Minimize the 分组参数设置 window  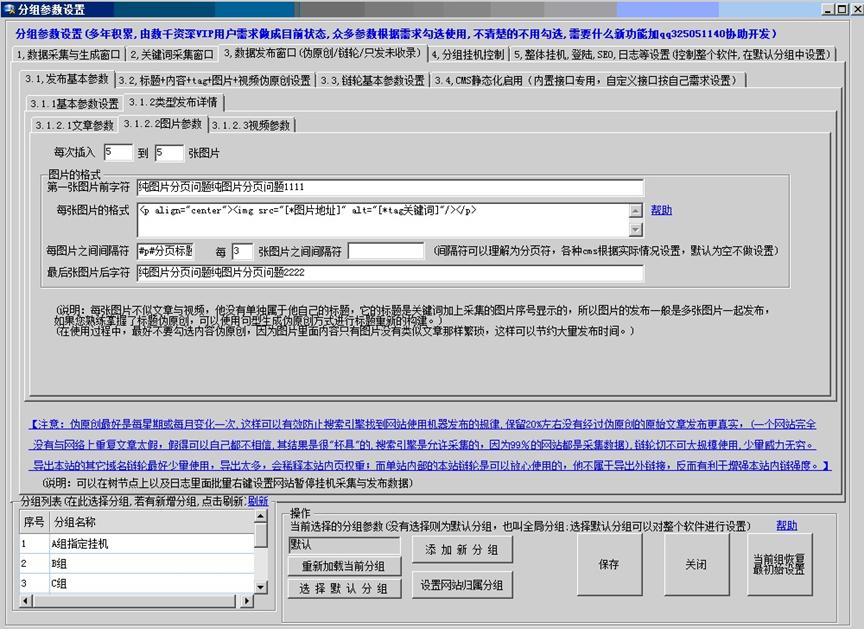[829, 9]
